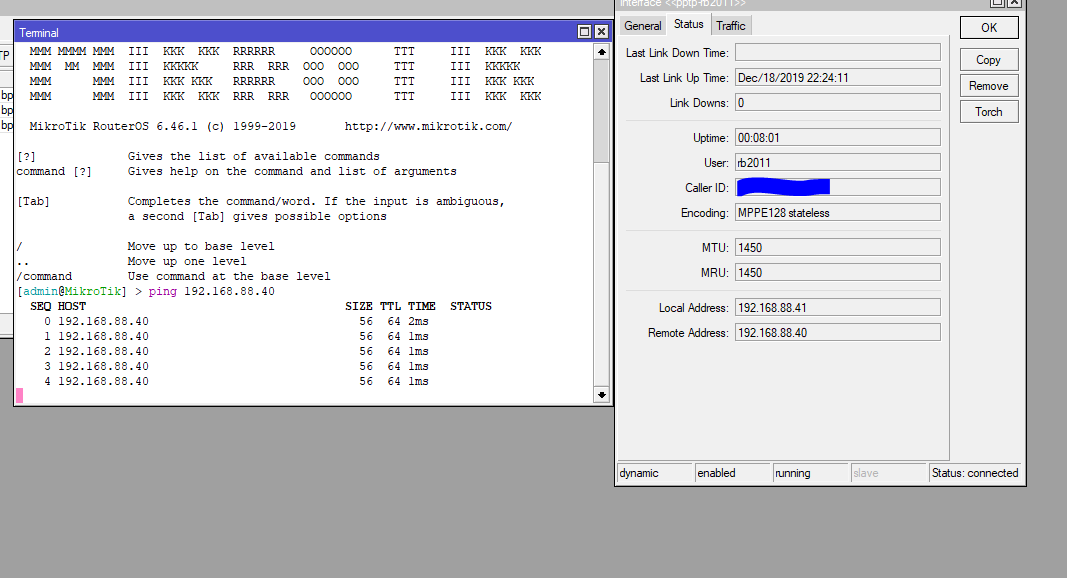The width and height of the screenshot is (1067, 578).
Task: Confirm with the OK button
Action: pyautogui.click(x=989, y=28)
